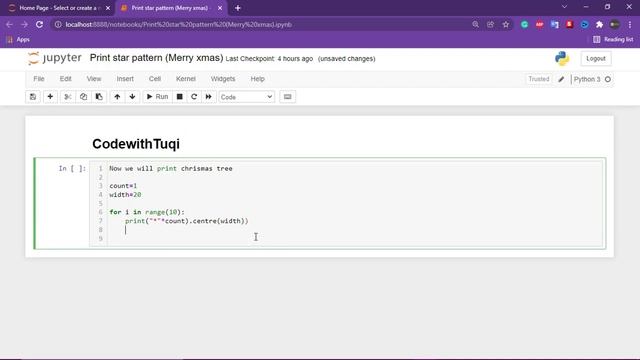Image resolution: width=640 pixels, height=360 pixels.
Task: Cut selected cells with the scissors icon
Action: pyautogui.click(x=68, y=97)
